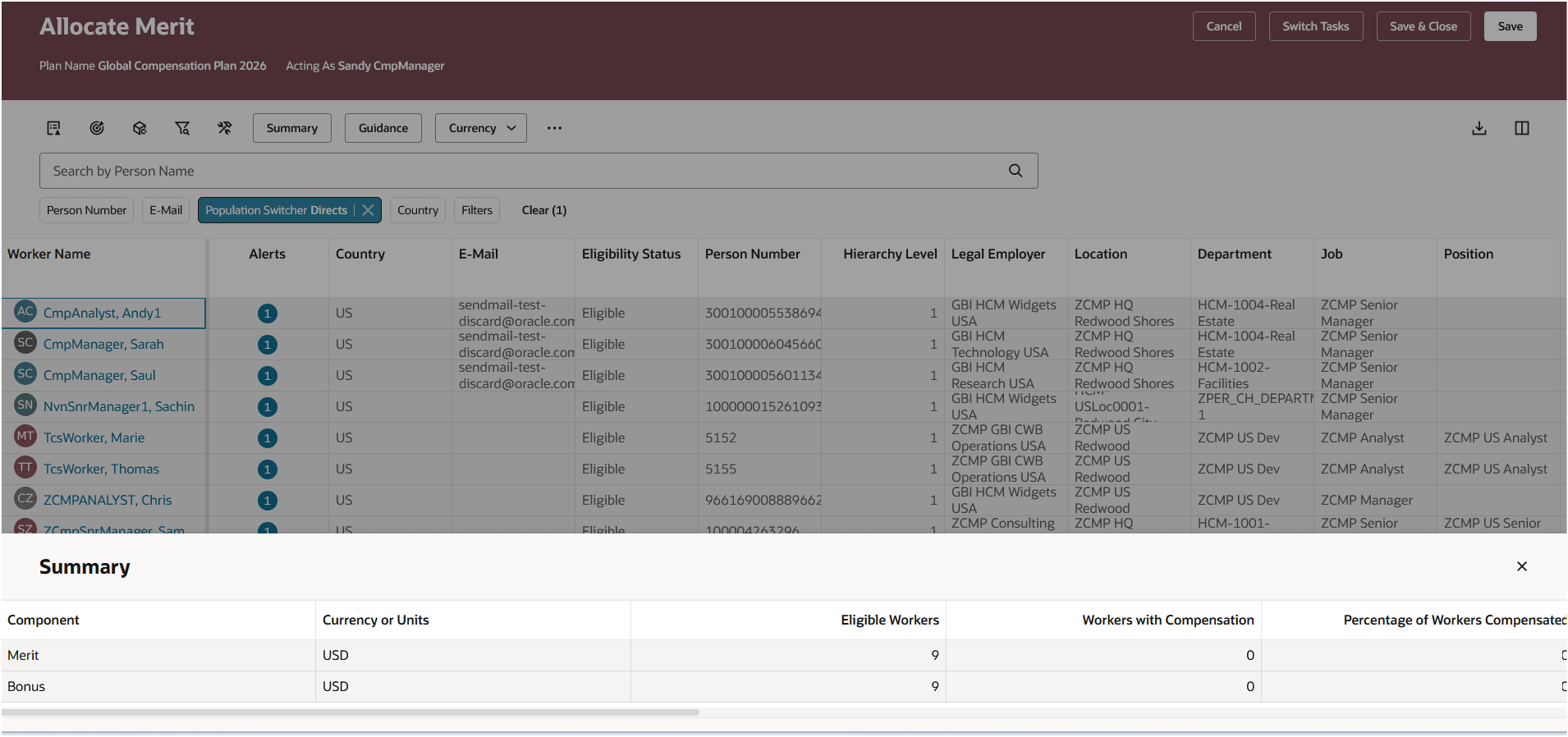Screen dimensions: 1568x737
Task: Open worker CmpAnalyst, Andy1
Action: point(103,314)
